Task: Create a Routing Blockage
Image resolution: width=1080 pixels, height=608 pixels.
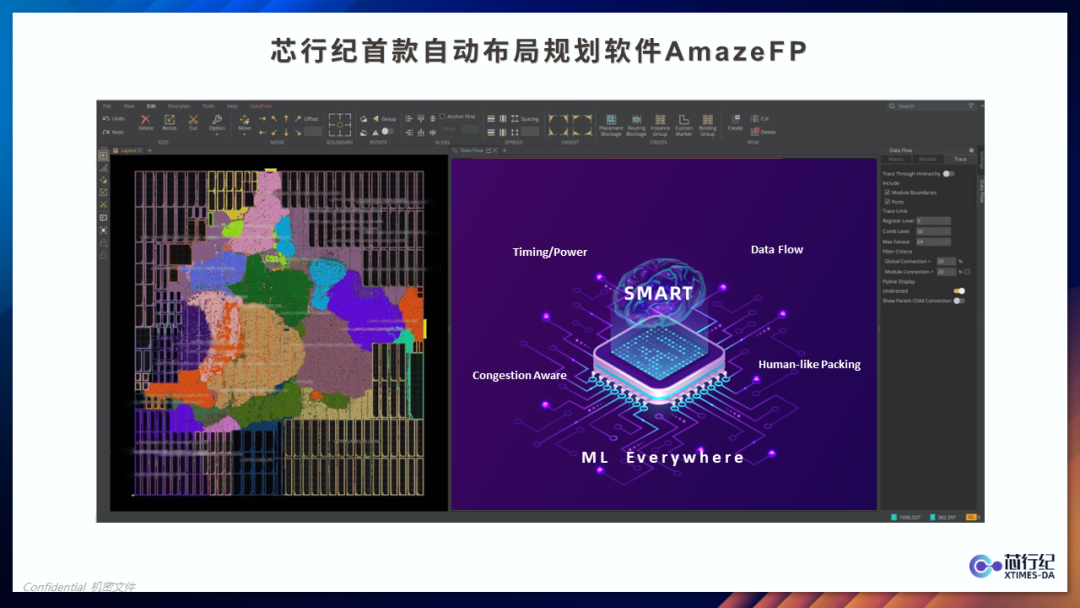Action: coord(636,125)
